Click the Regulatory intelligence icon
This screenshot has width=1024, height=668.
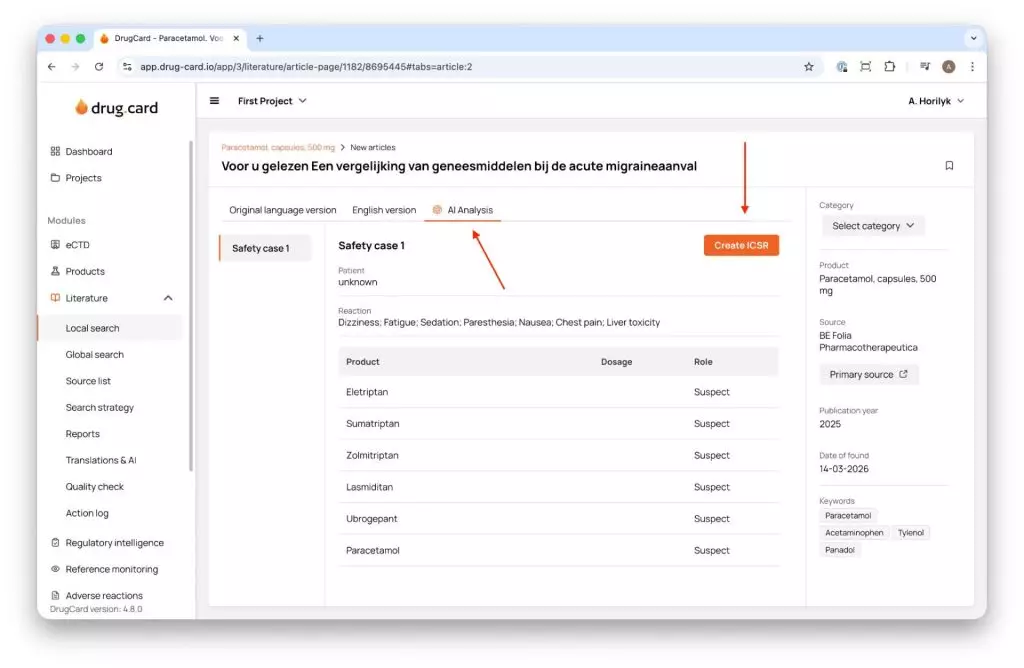tap(56, 543)
